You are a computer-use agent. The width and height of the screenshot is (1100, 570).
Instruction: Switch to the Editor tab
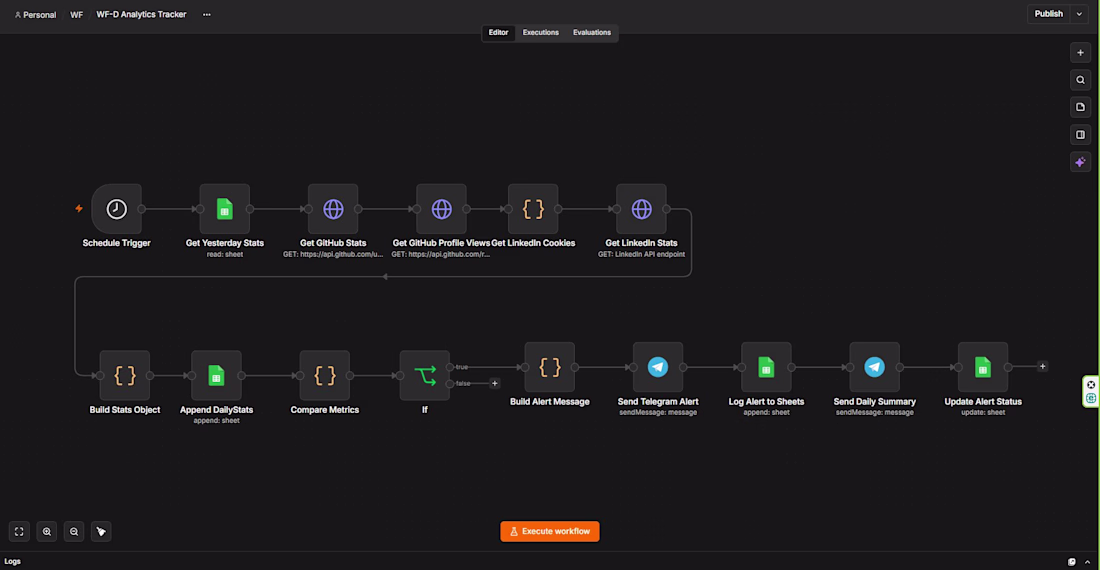click(x=498, y=32)
